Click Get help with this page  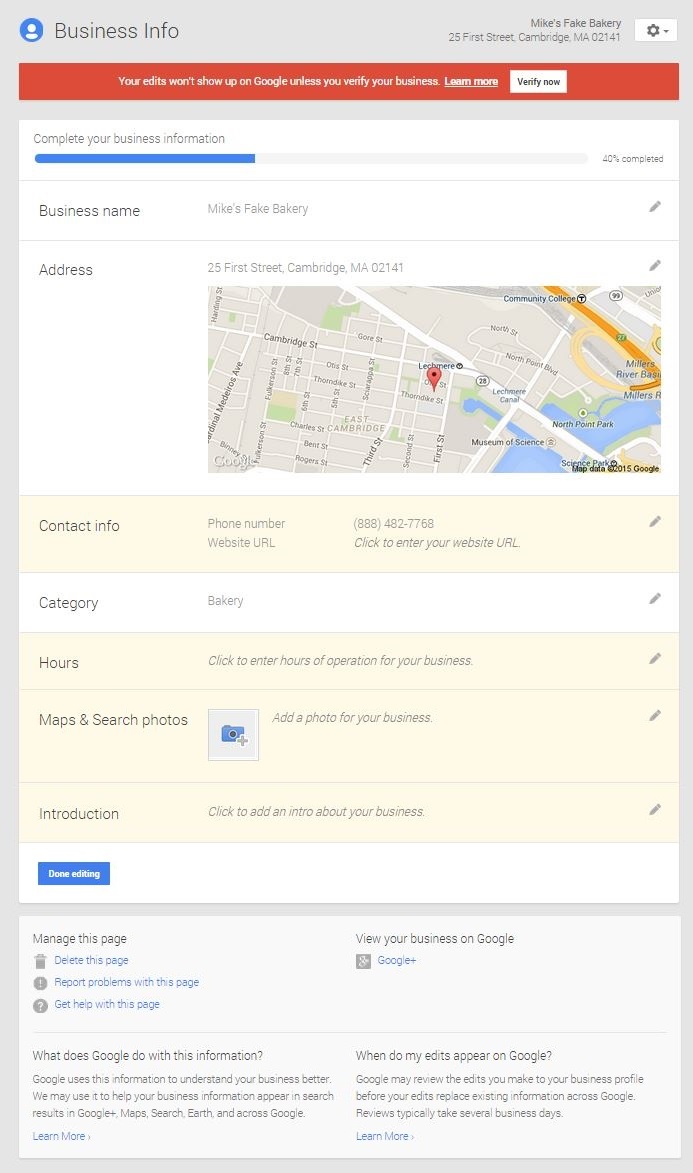(x=106, y=1004)
